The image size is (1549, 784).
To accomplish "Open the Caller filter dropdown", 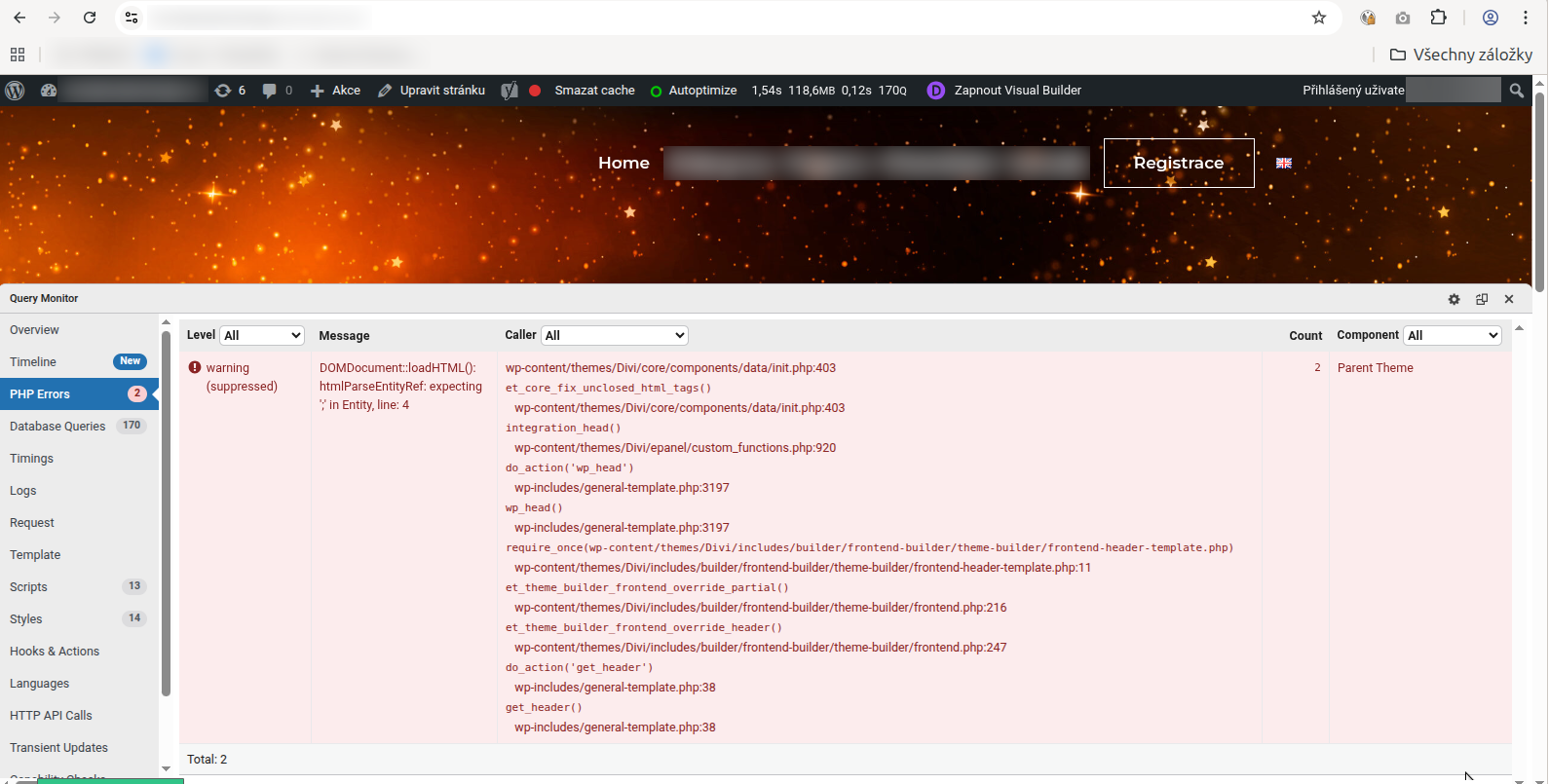I will (615, 335).
